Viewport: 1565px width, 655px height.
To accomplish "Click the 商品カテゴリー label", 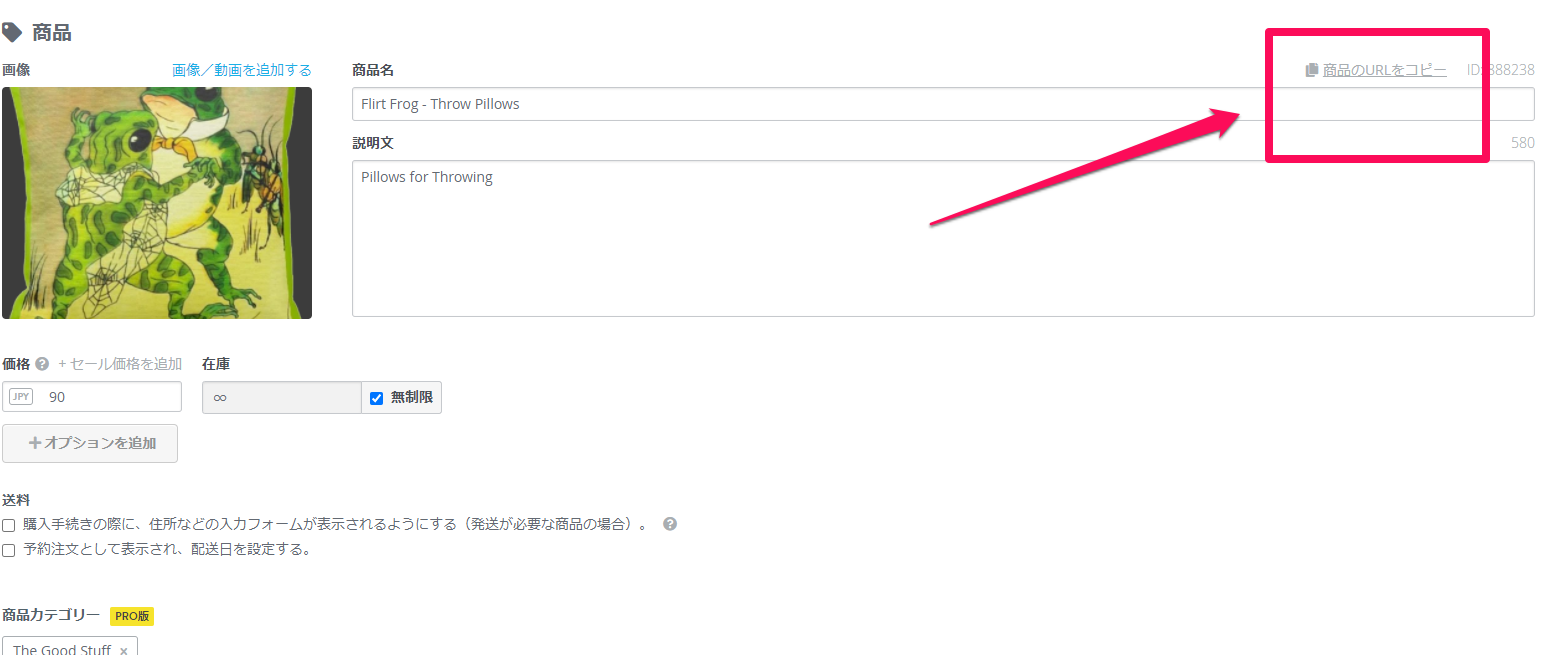I will 51,615.
